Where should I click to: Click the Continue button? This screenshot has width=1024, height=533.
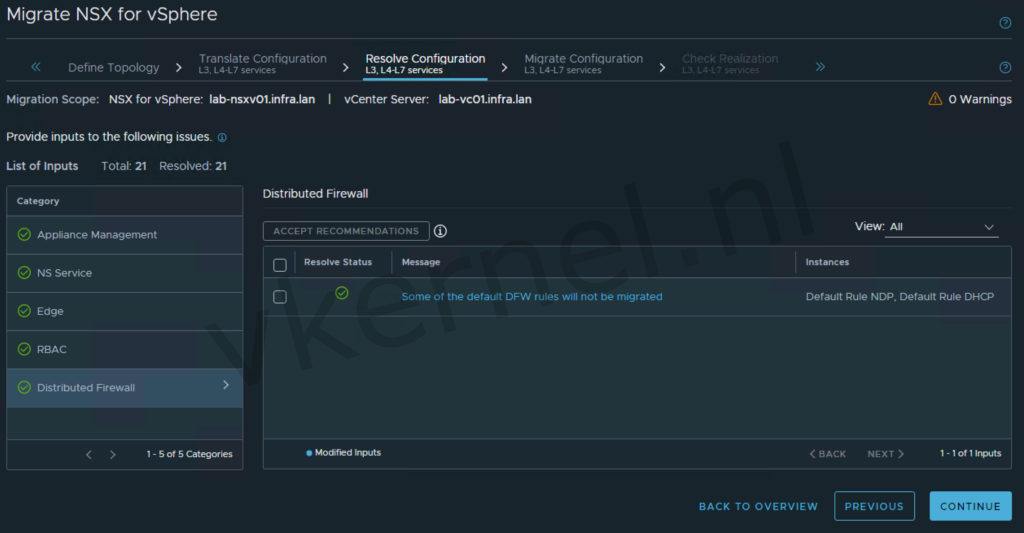tap(969, 506)
